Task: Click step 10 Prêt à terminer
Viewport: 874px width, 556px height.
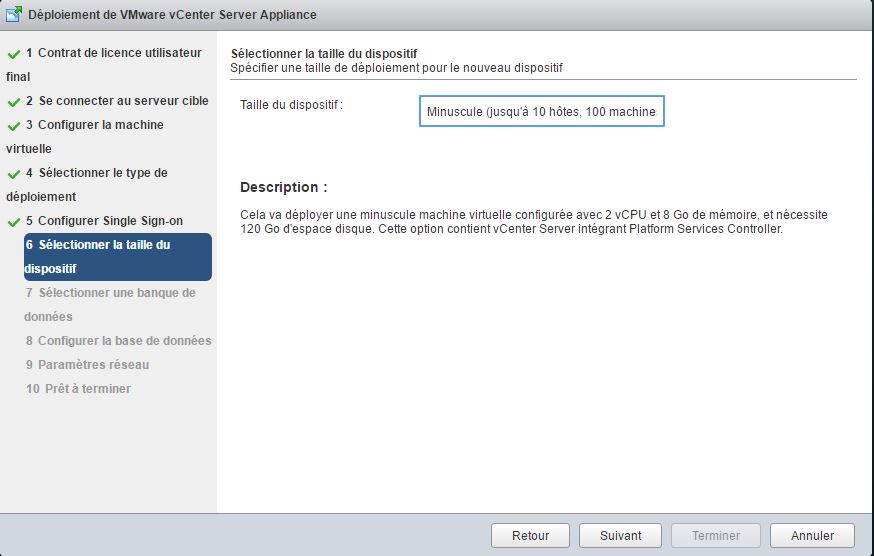Action: point(78,389)
